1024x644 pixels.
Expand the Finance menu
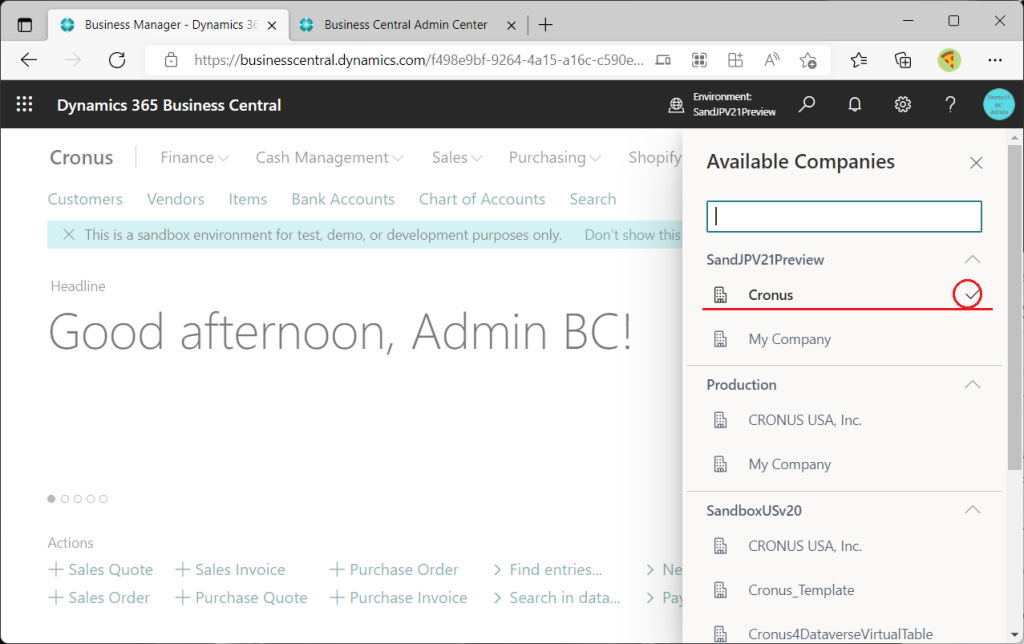[x=194, y=157]
